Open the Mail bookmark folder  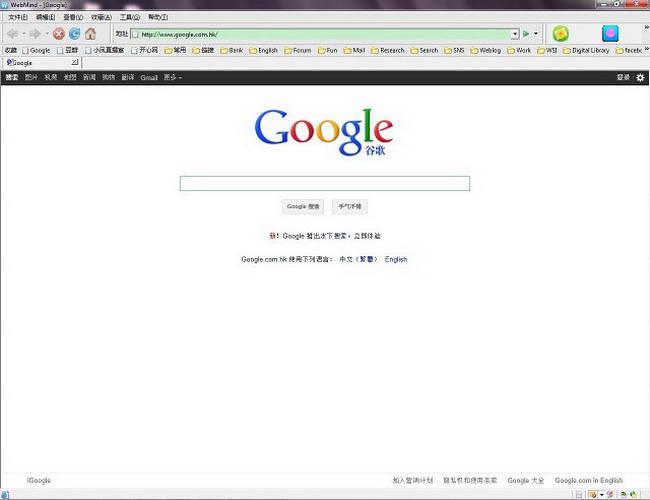point(354,51)
